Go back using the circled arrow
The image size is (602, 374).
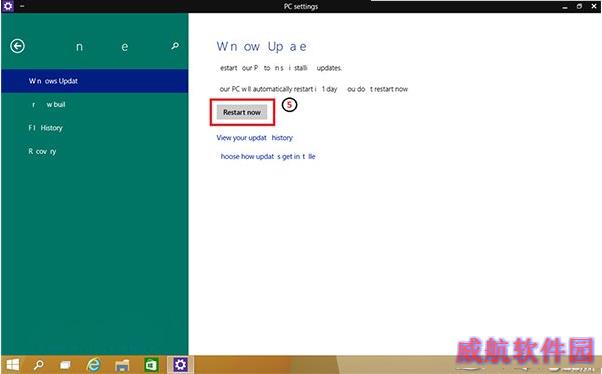(x=17, y=46)
